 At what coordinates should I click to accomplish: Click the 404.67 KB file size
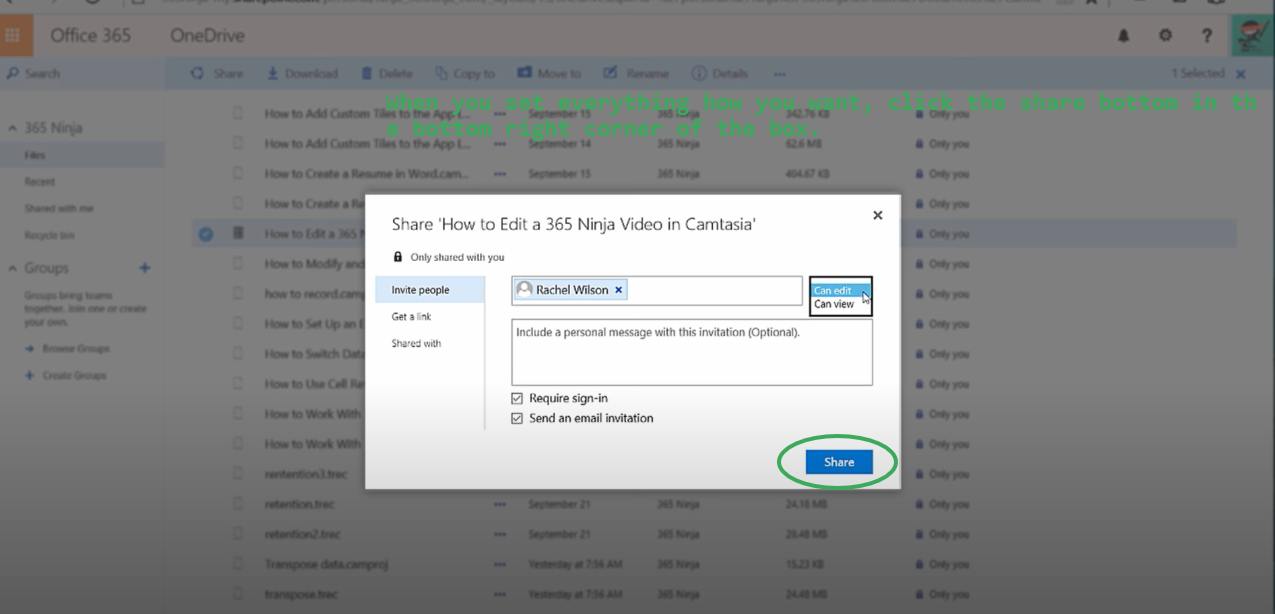click(x=808, y=174)
